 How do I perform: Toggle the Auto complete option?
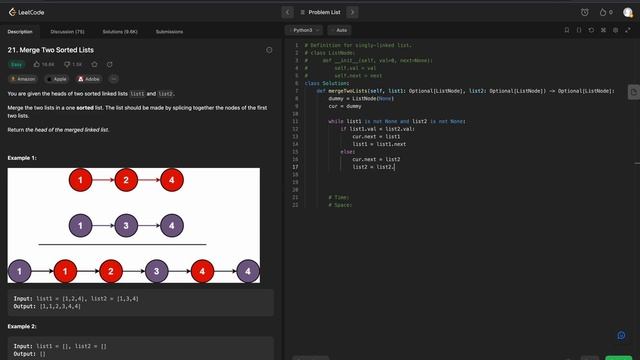point(339,30)
